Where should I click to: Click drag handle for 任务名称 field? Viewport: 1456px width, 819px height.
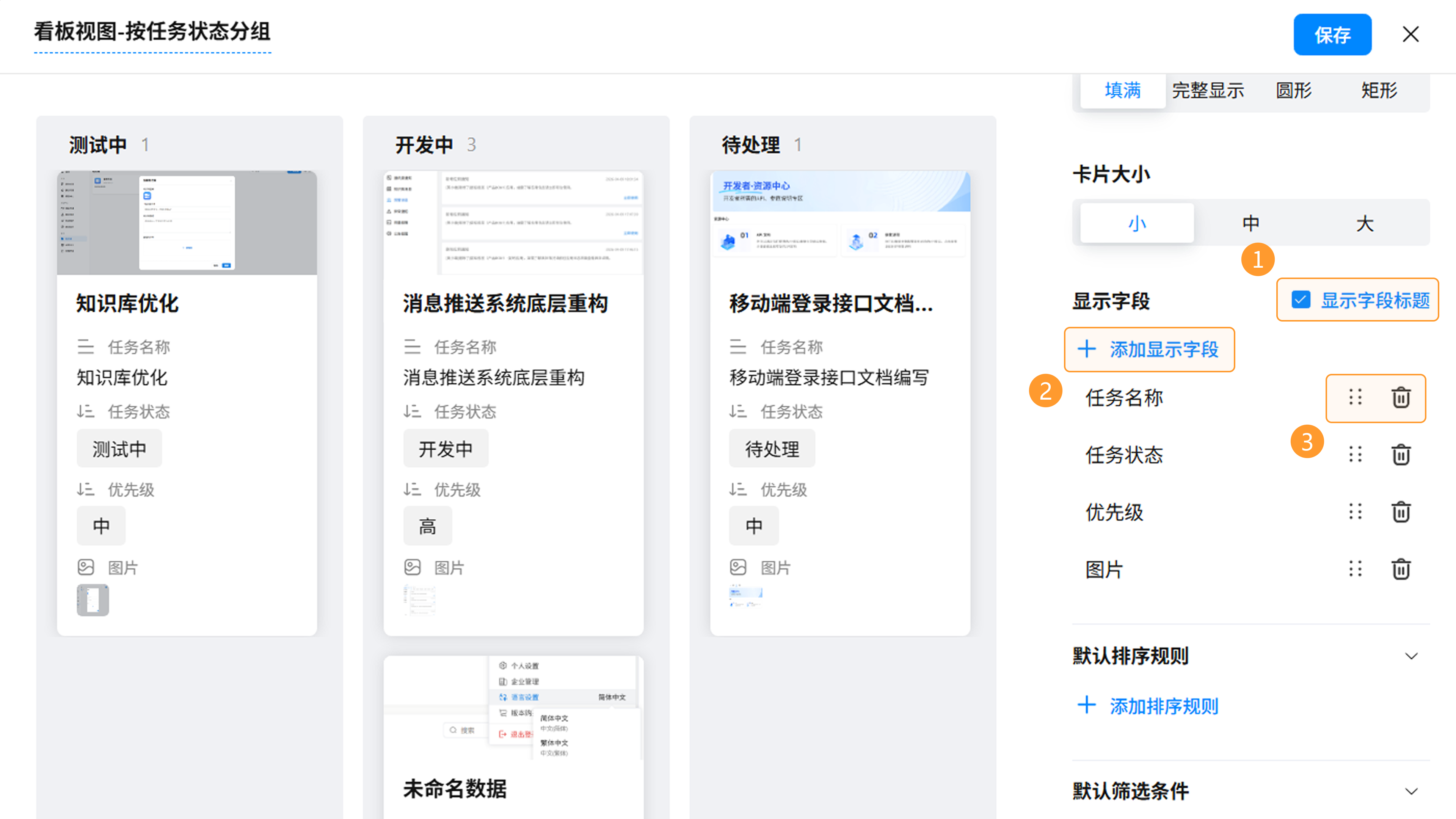tap(1355, 397)
